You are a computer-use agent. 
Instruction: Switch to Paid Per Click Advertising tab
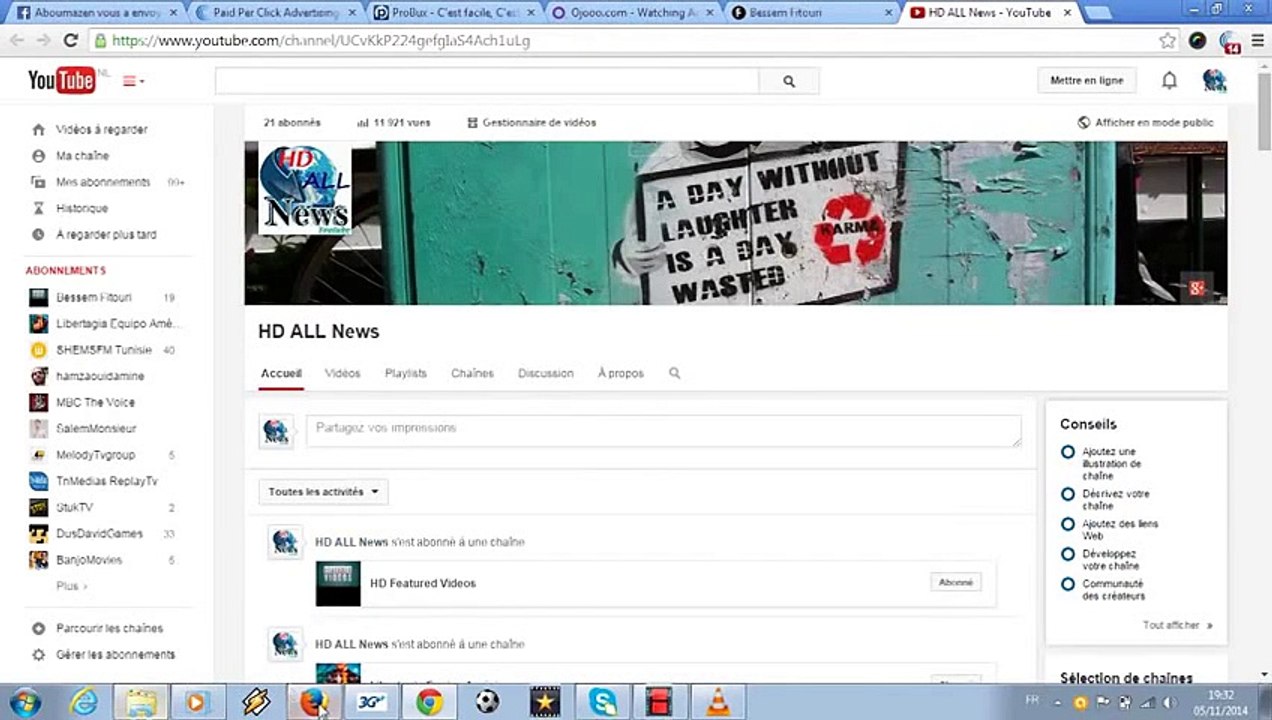tap(275, 13)
